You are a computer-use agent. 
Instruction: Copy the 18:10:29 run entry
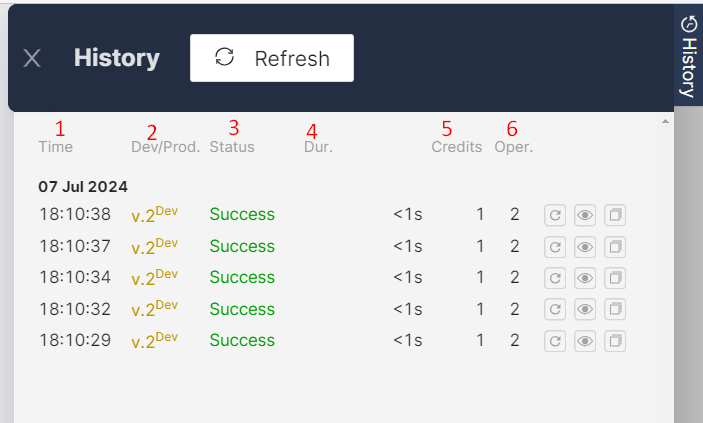(615, 341)
